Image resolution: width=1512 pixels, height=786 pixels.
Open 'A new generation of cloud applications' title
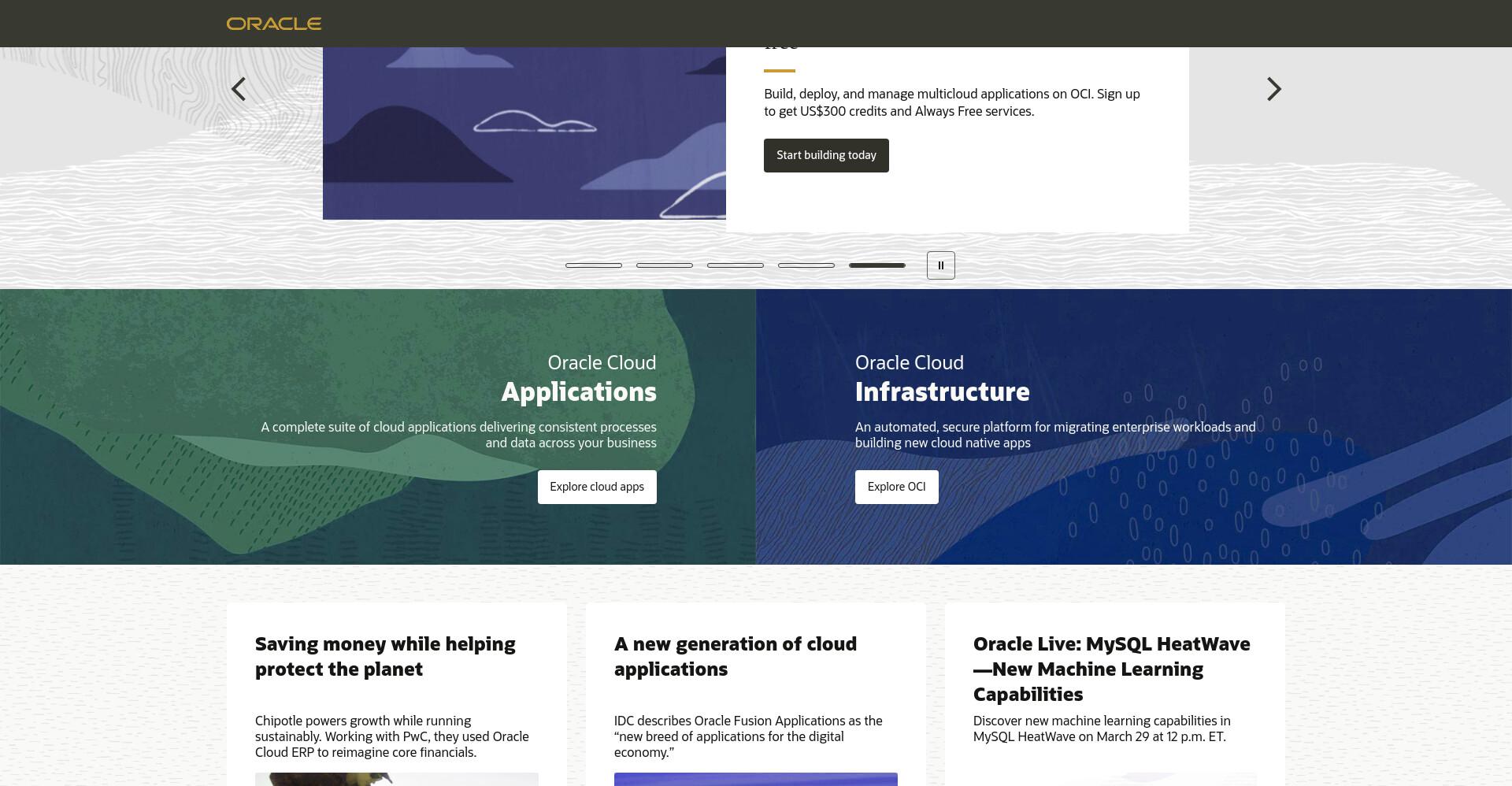736,656
